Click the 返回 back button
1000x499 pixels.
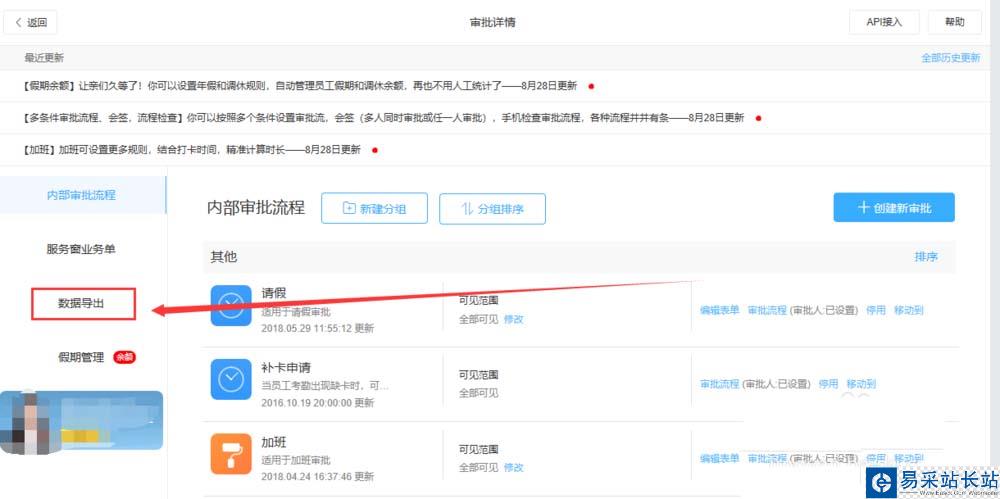31,22
